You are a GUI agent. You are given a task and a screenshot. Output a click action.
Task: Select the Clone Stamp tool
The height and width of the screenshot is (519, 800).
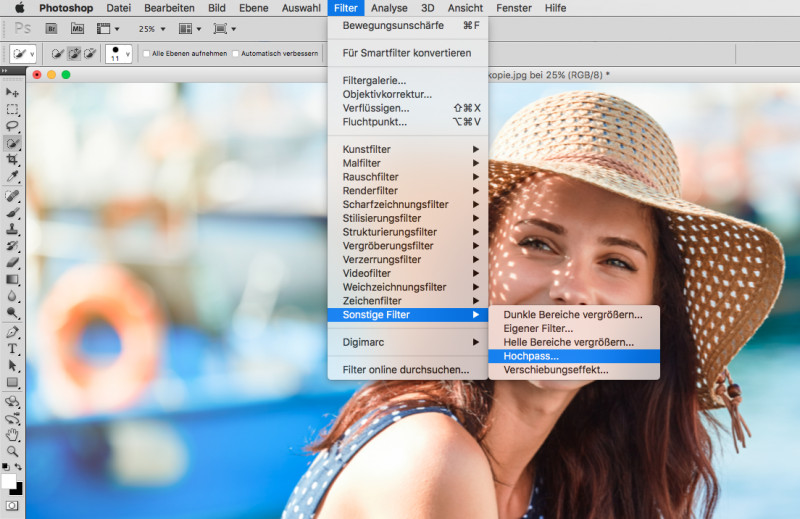pos(12,229)
